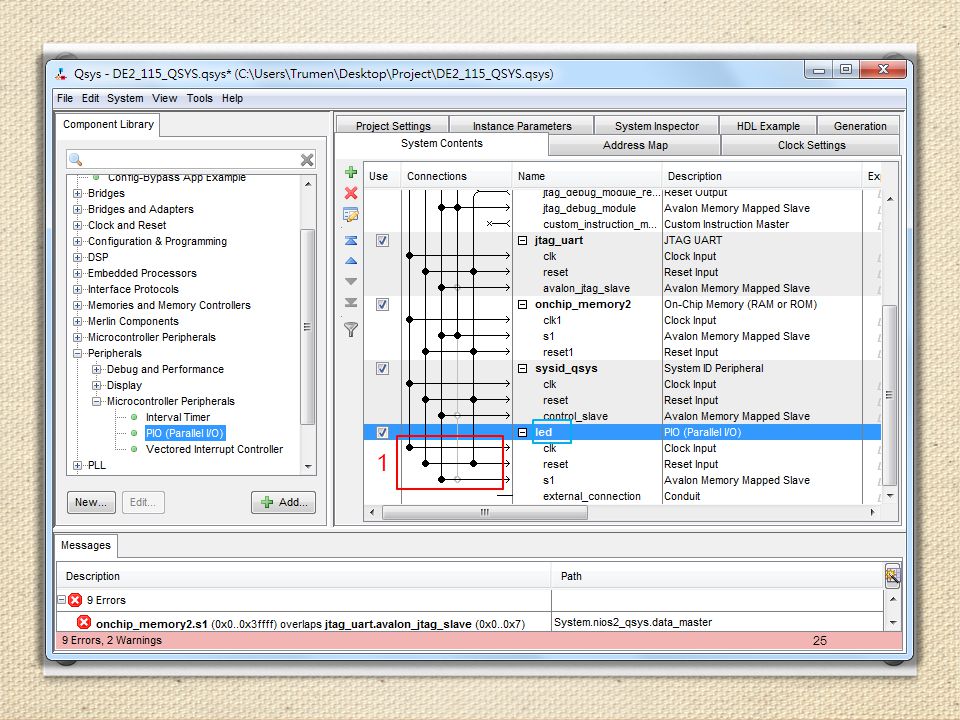Open the HDL Example tab
Viewport: 960px width, 720px height.
coord(768,126)
